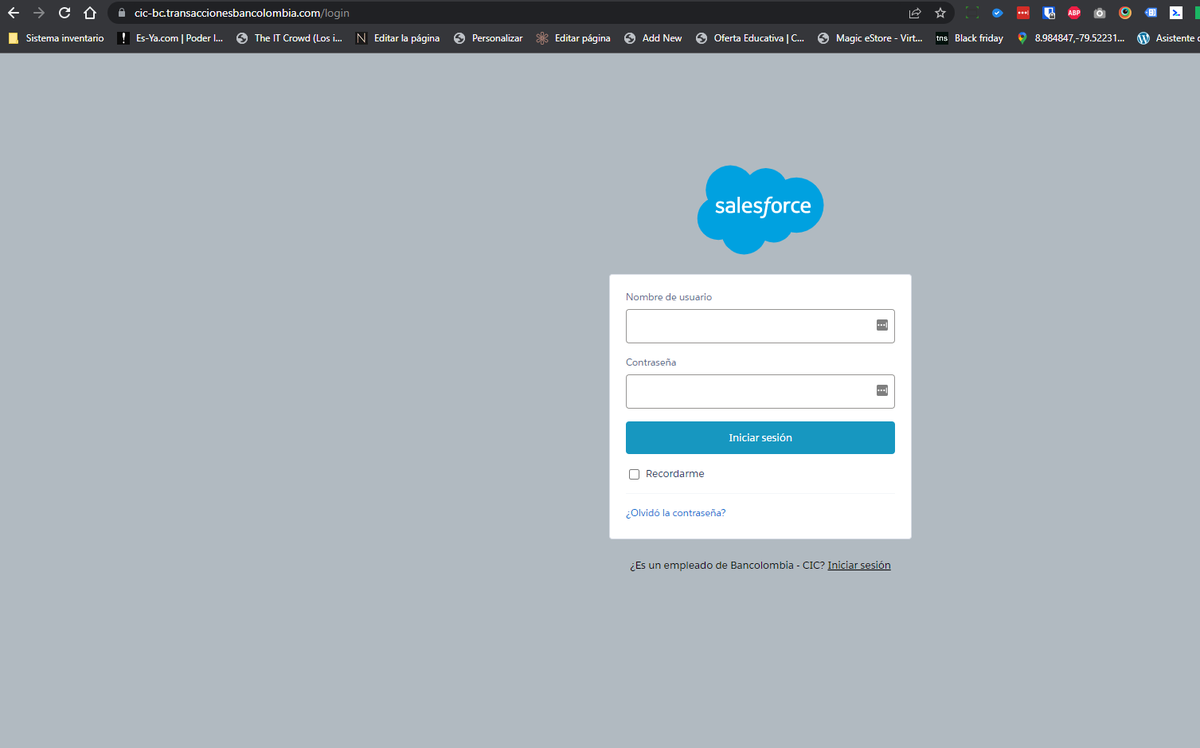The image size is (1200, 748).
Task: View site security padlock info
Action: pyautogui.click(x=121, y=13)
